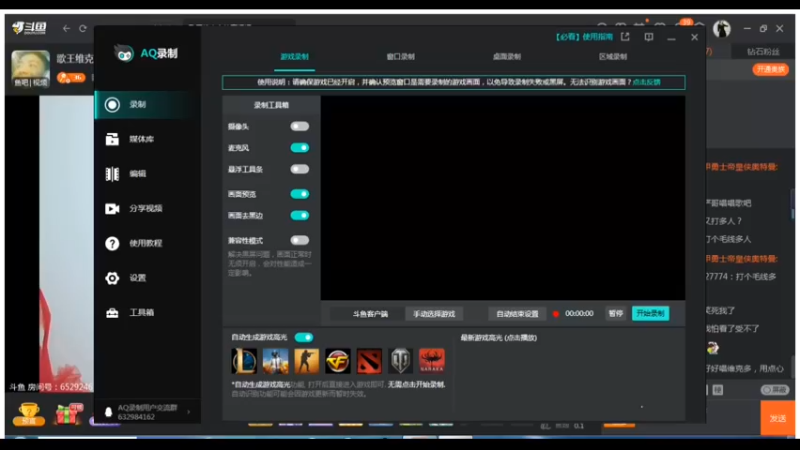Click the 暂停 pause button
The image size is (800, 450).
[x=616, y=313]
